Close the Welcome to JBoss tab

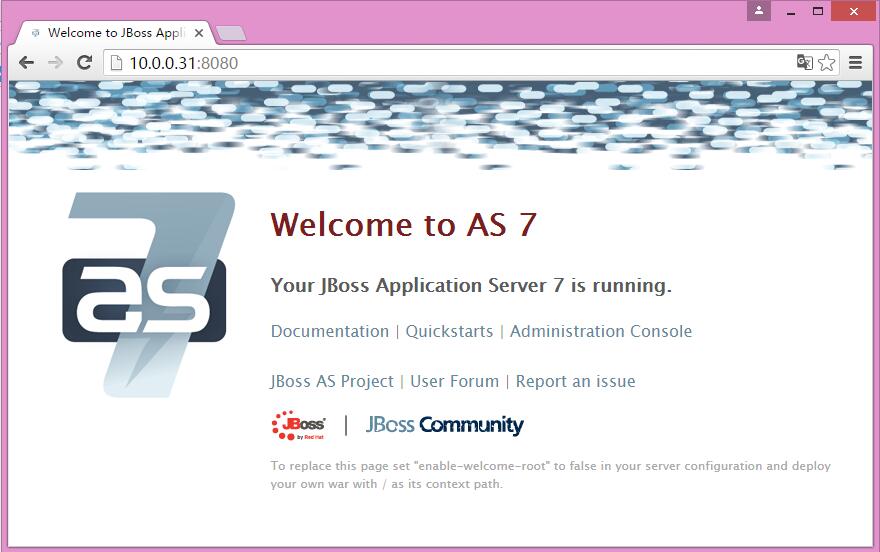[199, 33]
